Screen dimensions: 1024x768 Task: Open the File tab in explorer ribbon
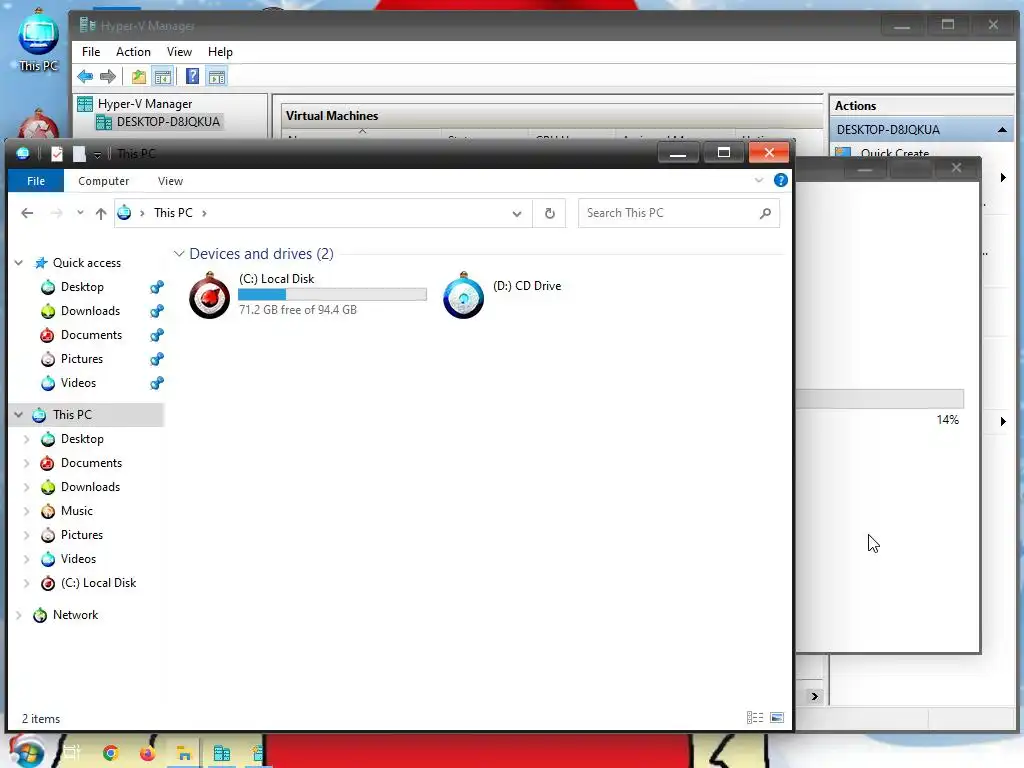click(36, 181)
